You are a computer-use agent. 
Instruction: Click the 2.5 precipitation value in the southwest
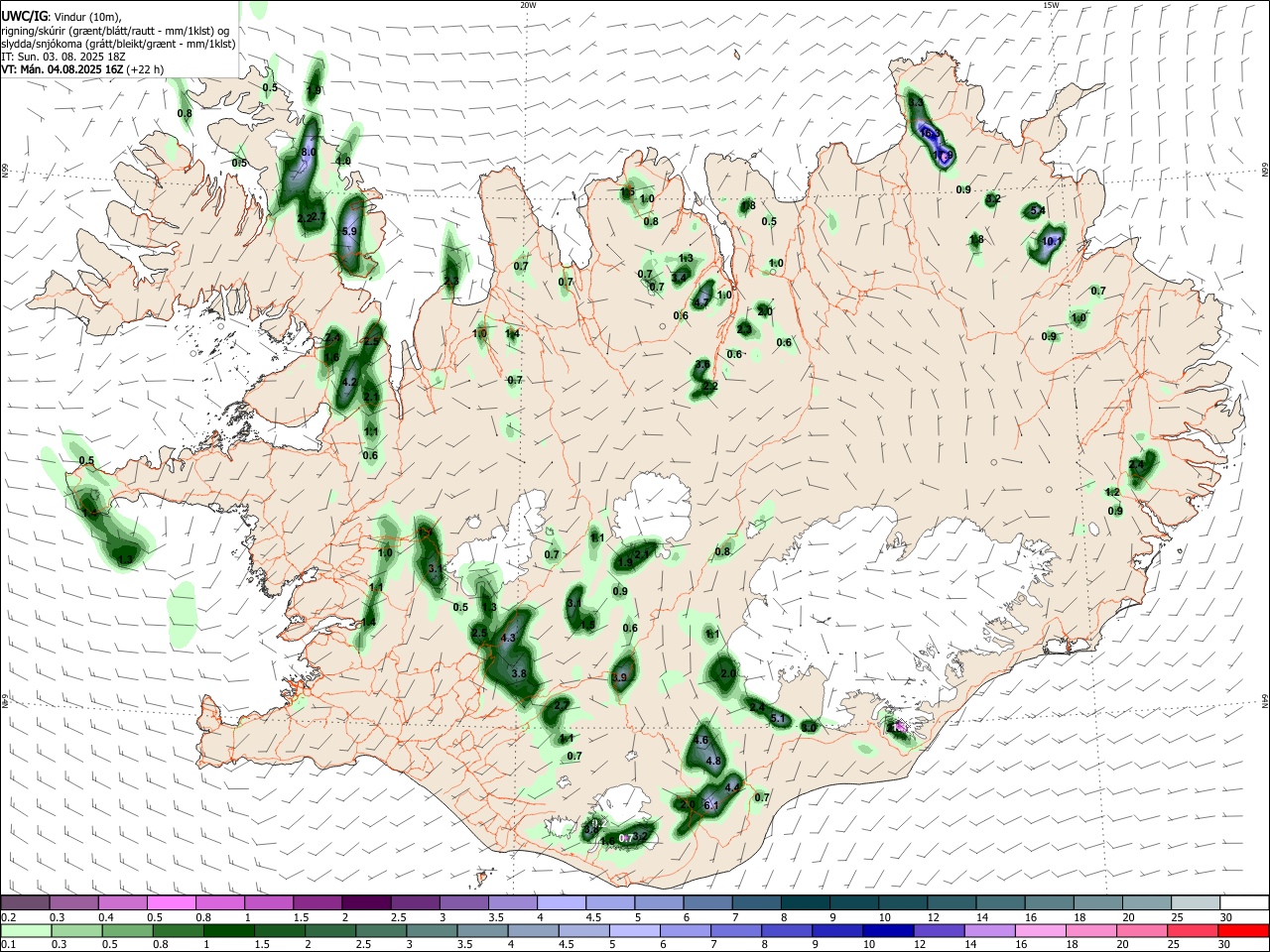(x=479, y=633)
